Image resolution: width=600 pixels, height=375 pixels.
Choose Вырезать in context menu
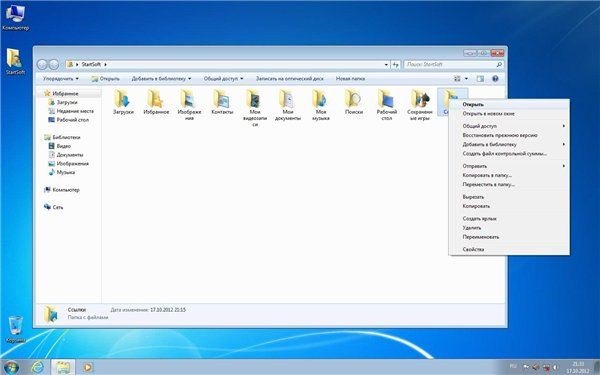click(509, 197)
